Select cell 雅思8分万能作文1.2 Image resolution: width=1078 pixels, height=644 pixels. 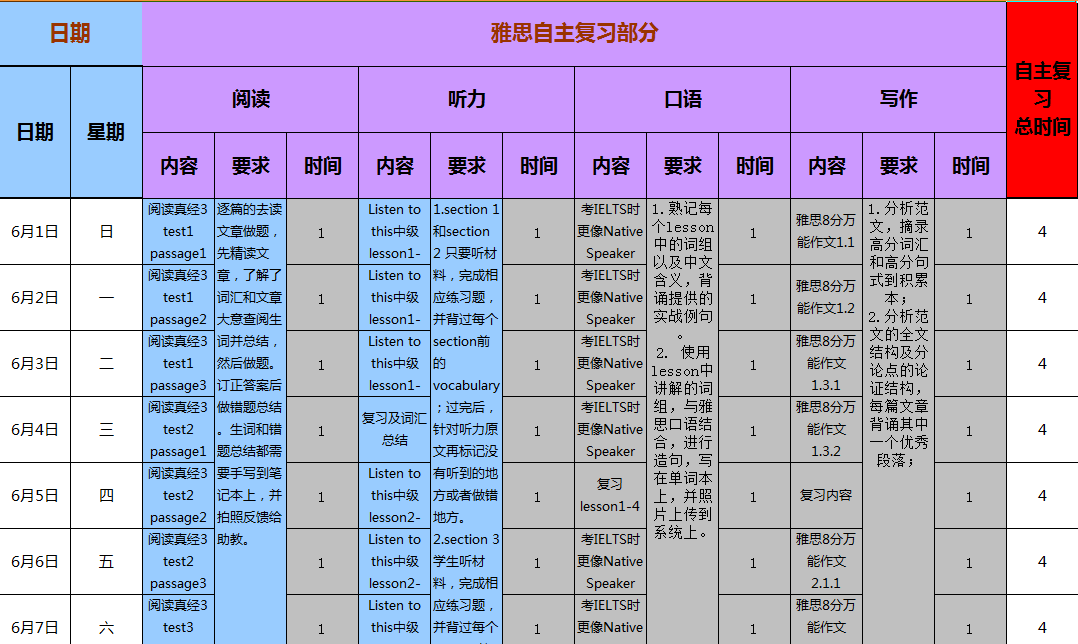coord(826,298)
